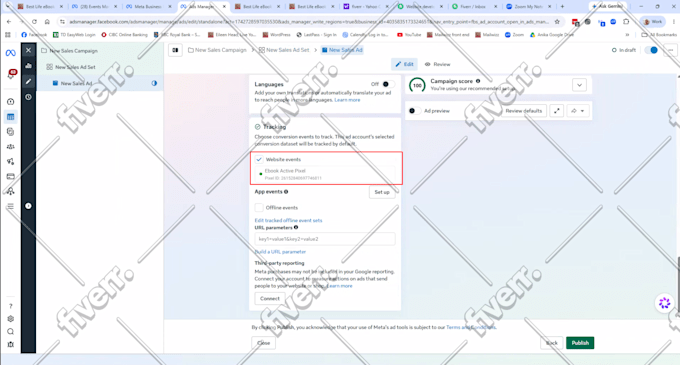Expand the ad preview with arrows icon
Screen dimensions: 680x365
pyautogui.click(x=557, y=111)
